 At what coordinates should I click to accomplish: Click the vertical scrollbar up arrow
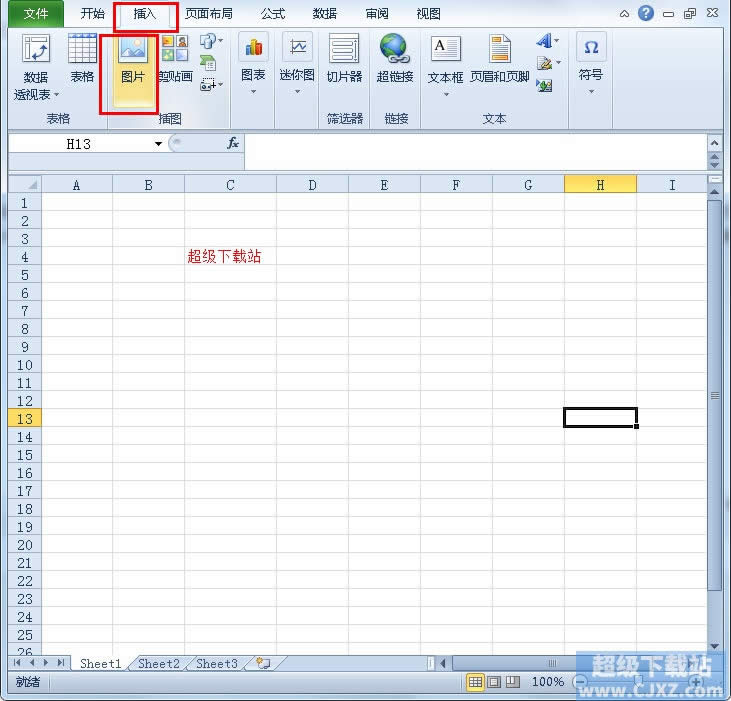(714, 192)
